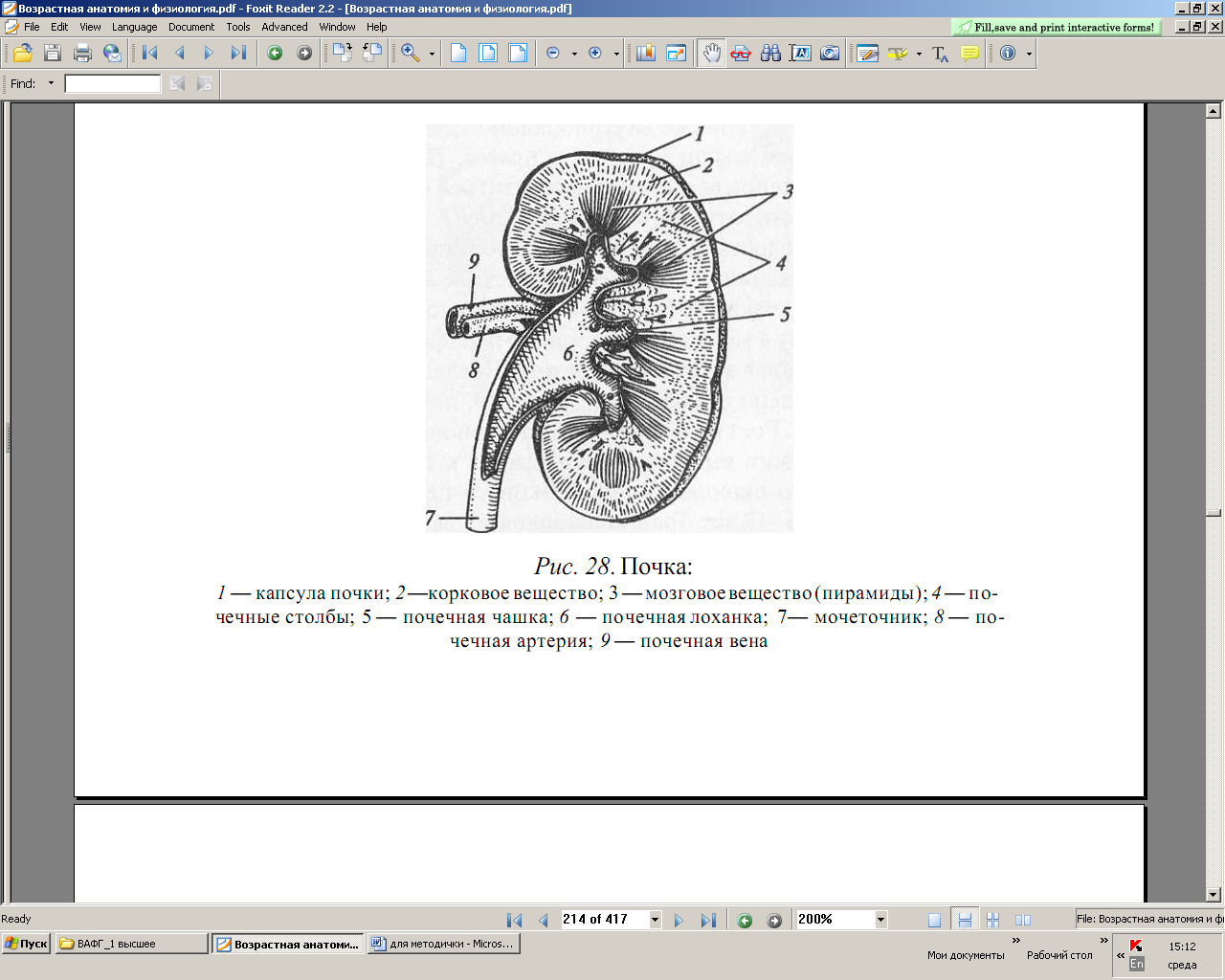The height and width of the screenshot is (980, 1225).
Task: Click the yellow Note comment tool
Action: (969, 54)
